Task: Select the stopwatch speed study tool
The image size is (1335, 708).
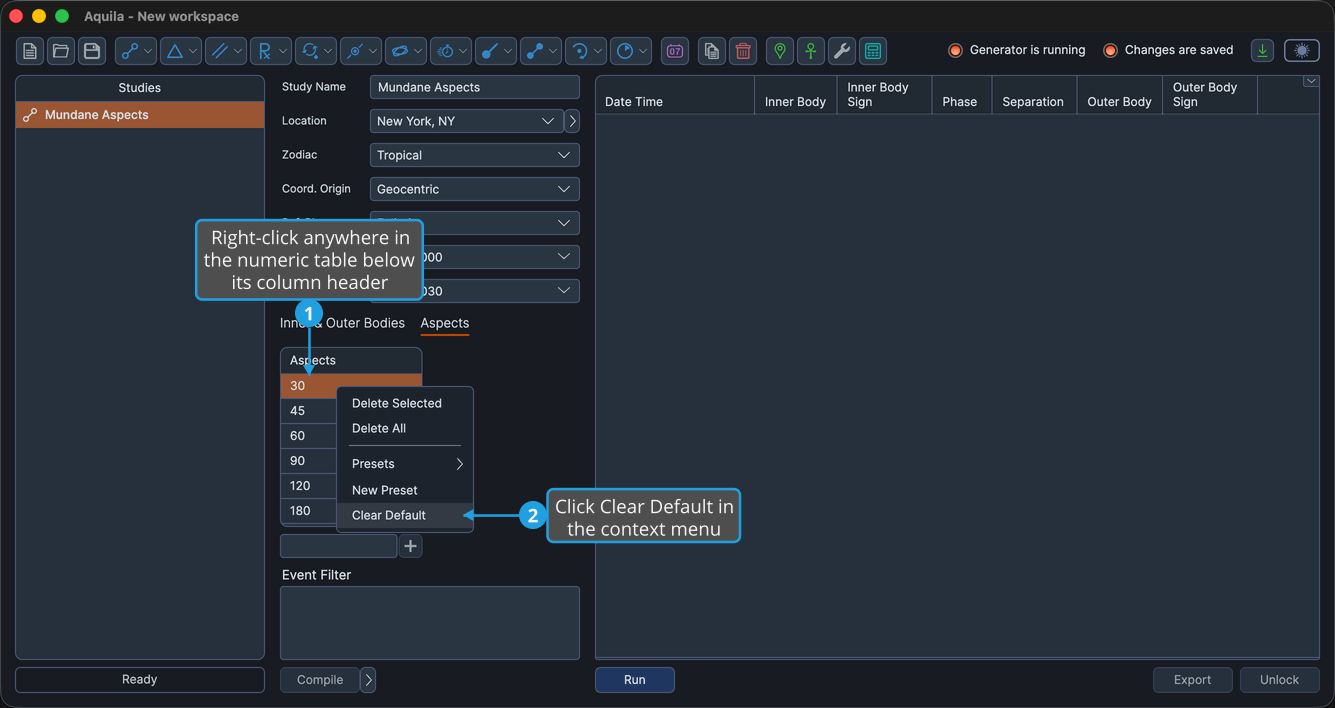Action: click(445, 51)
